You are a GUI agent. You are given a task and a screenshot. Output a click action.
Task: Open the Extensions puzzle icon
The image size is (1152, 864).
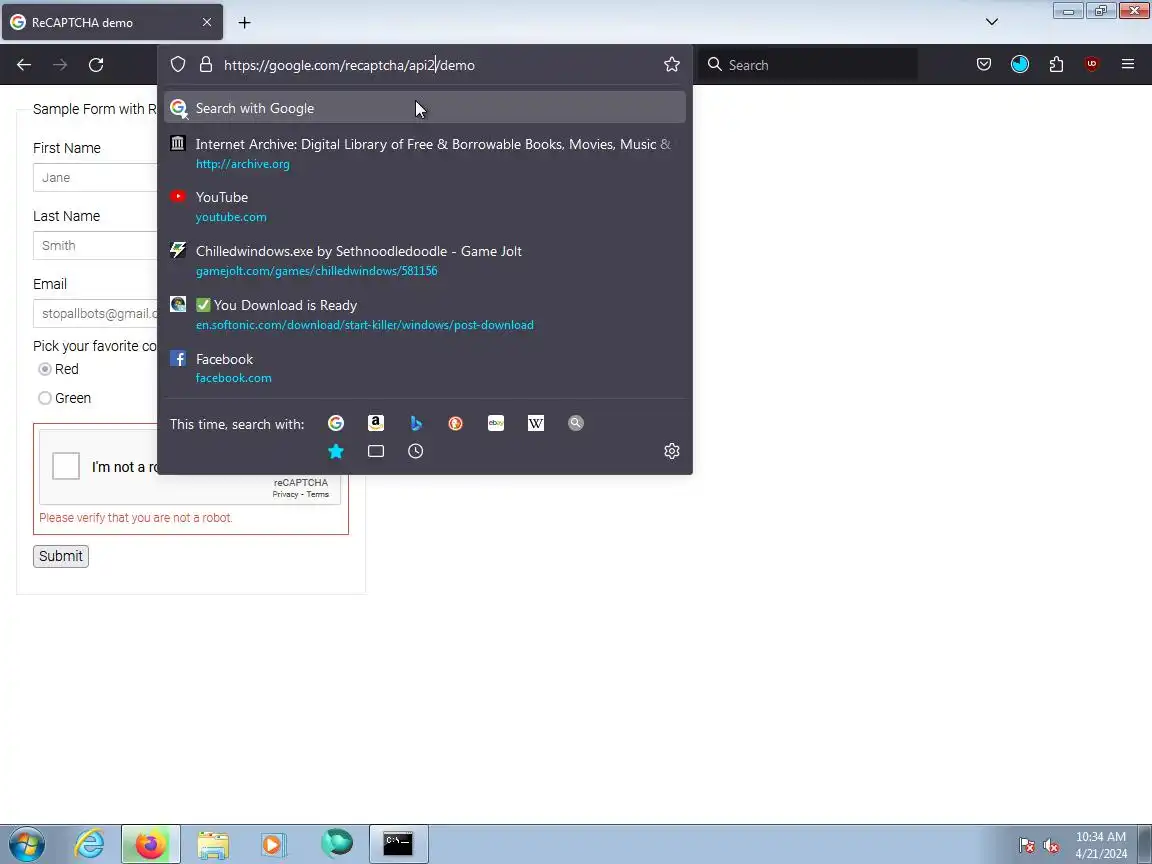click(1056, 65)
